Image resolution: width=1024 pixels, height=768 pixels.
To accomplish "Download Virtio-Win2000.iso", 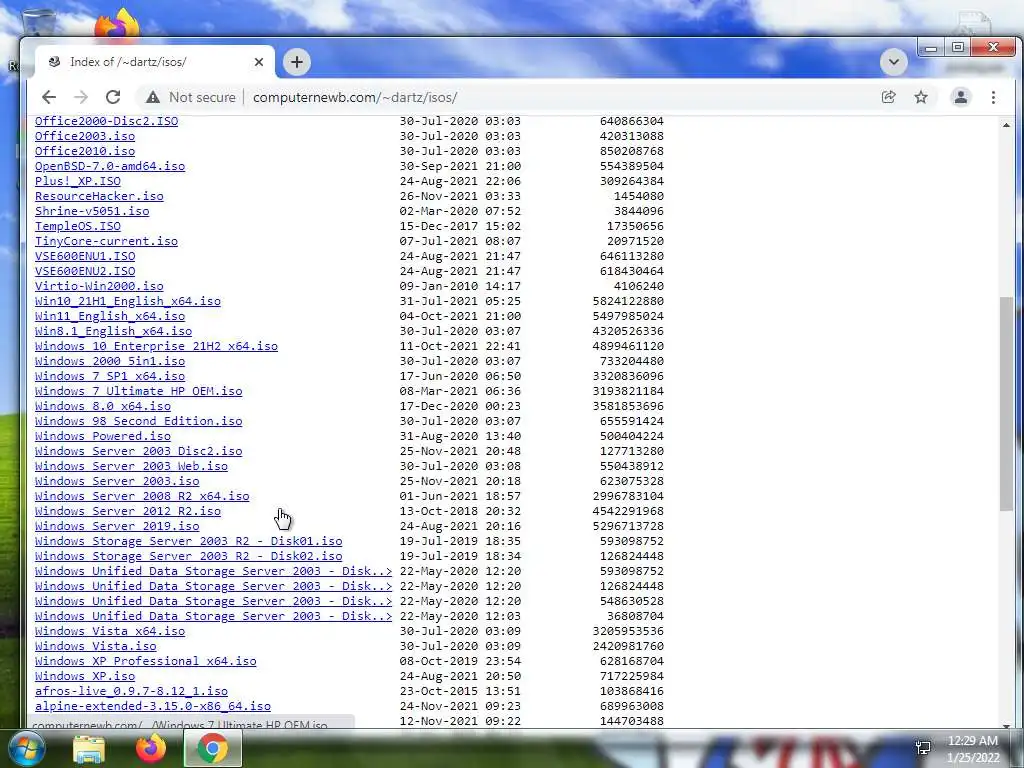I will pyautogui.click(x=99, y=286).
